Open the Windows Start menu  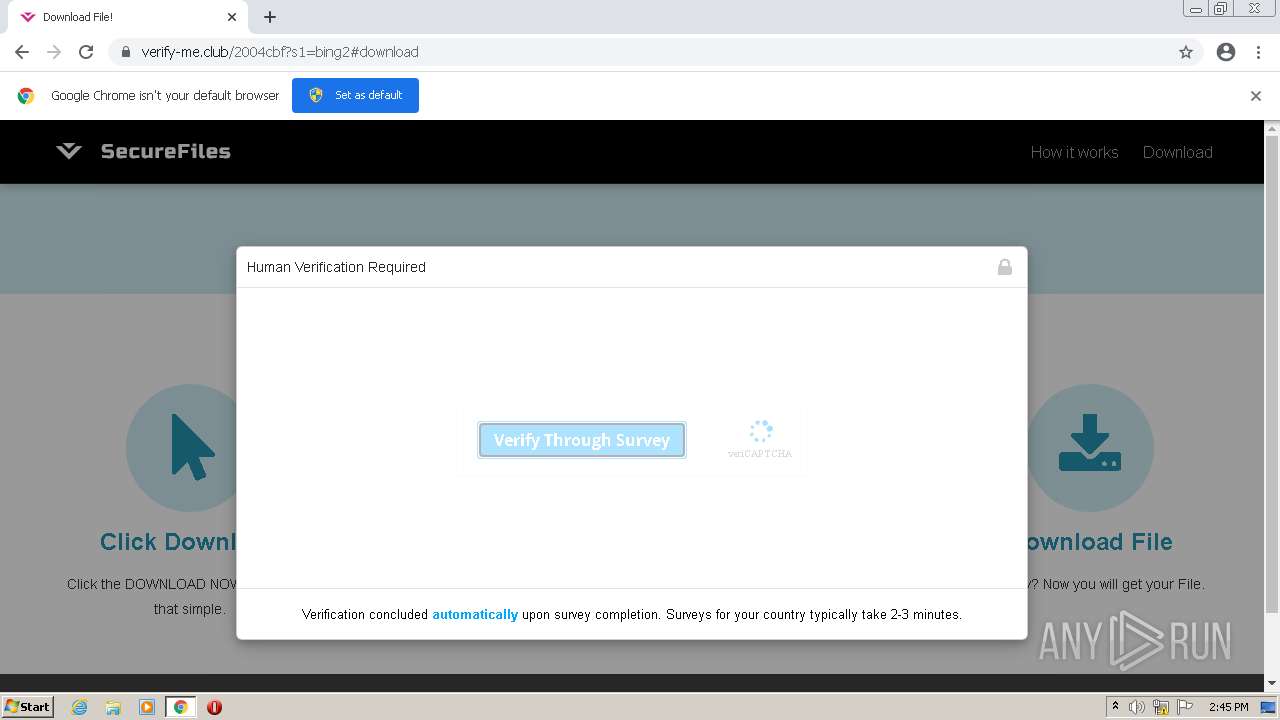point(27,707)
